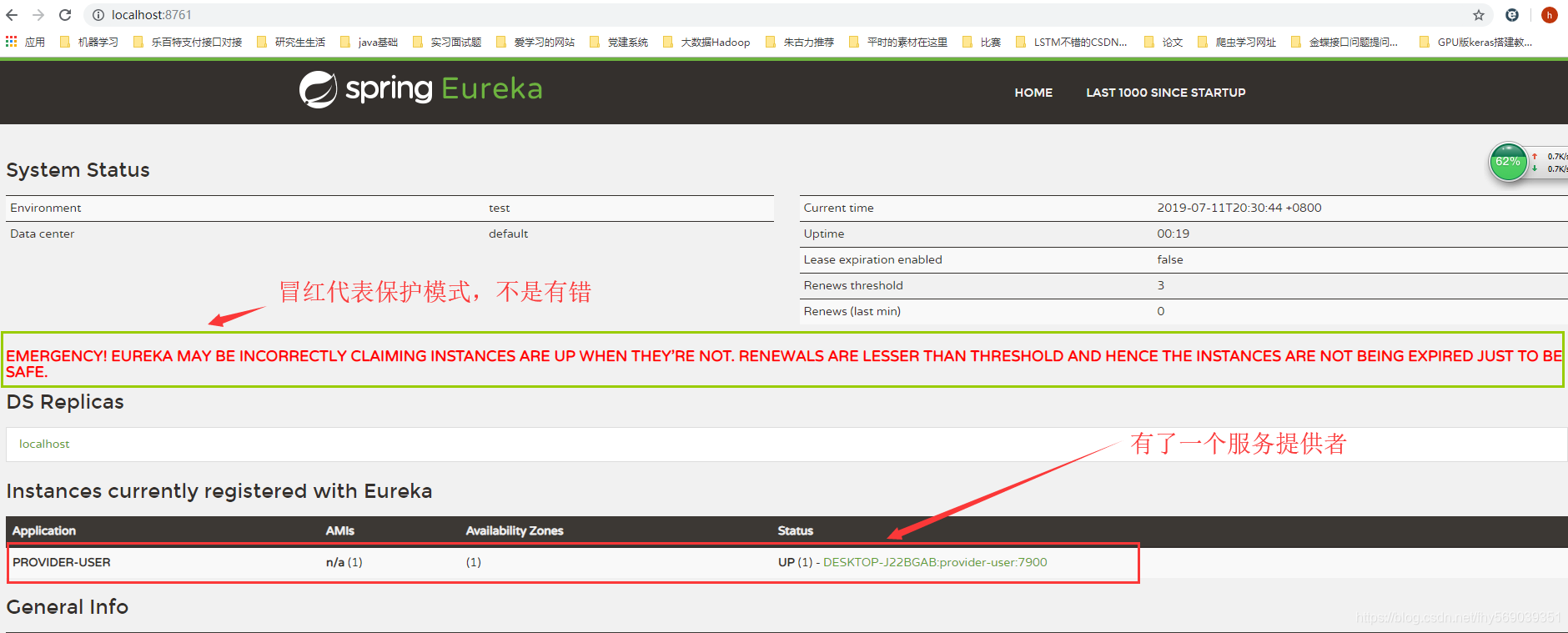The height and width of the screenshot is (633, 1568).
Task: Open the 平时的素材在这里 bookmark folder
Action: pyautogui.click(x=898, y=42)
